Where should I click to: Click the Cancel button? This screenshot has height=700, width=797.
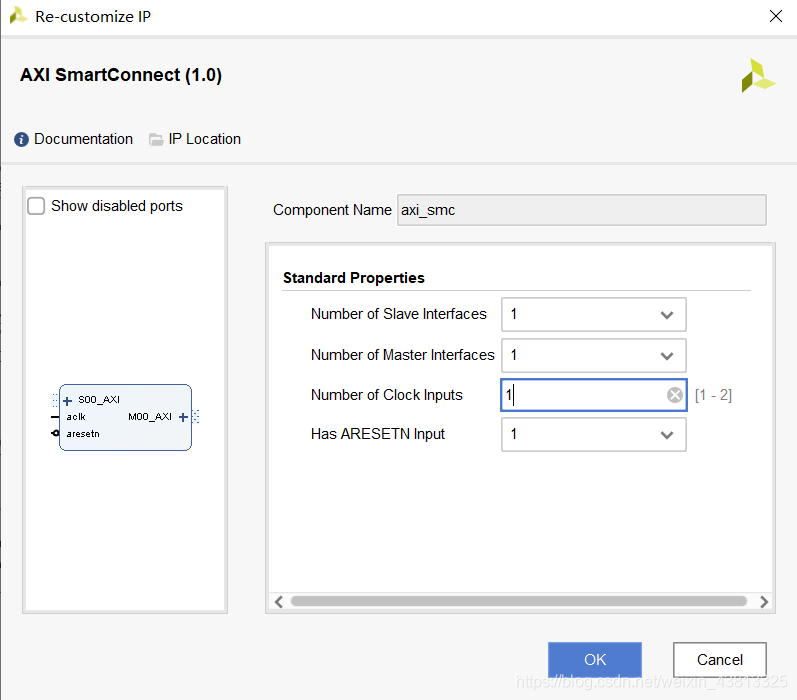point(720,660)
